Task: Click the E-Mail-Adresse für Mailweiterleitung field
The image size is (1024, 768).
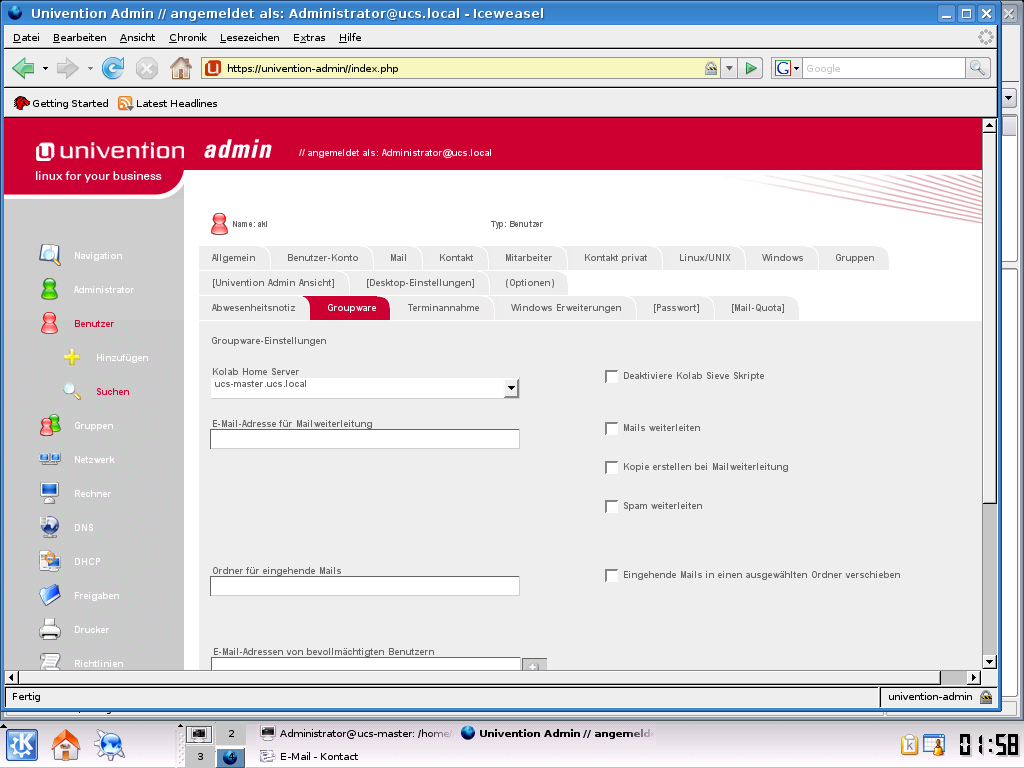Action: [364, 439]
